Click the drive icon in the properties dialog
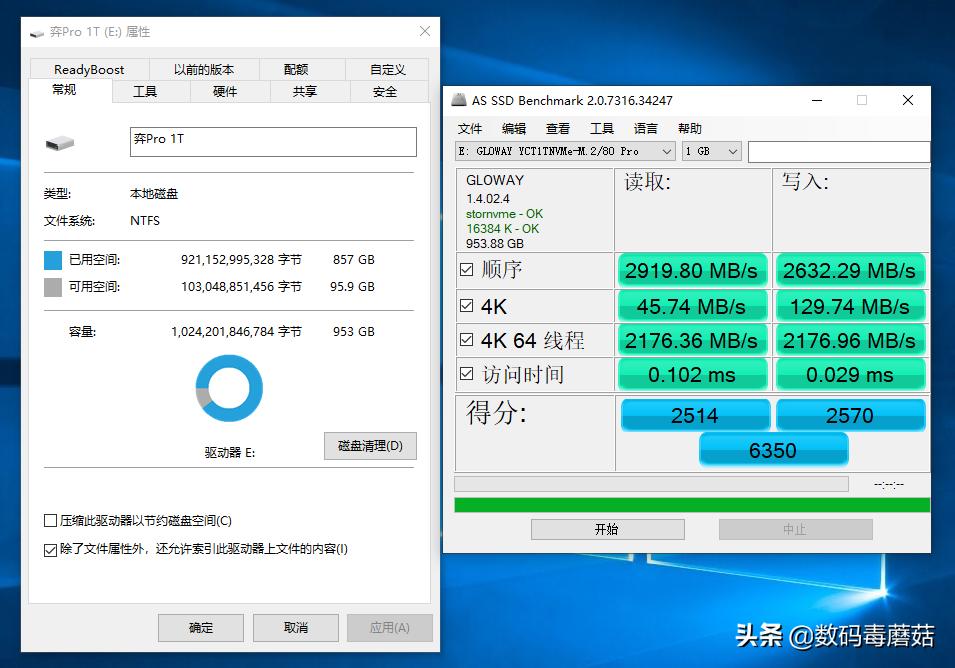Screen dimensions: 955x668 (x=60, y=141)
